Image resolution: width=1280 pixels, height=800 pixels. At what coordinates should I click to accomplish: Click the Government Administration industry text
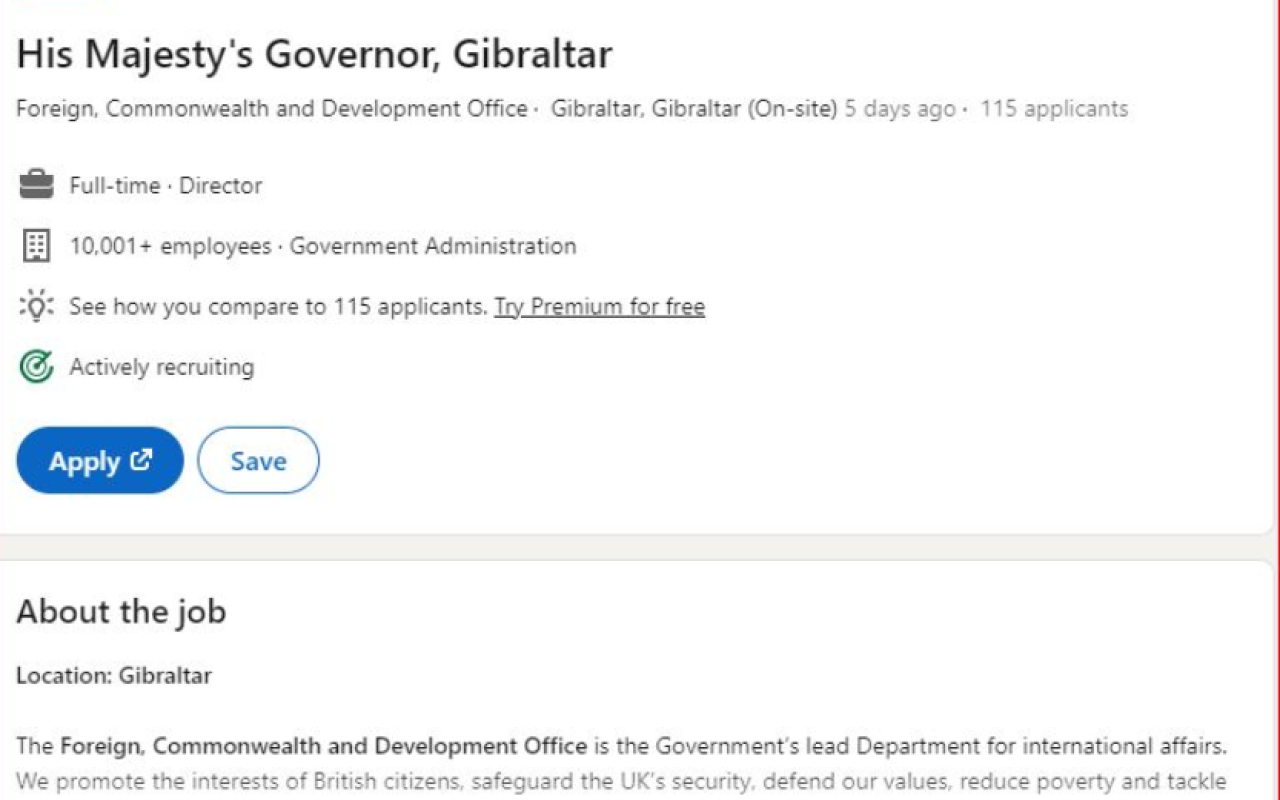coord(433,246)
